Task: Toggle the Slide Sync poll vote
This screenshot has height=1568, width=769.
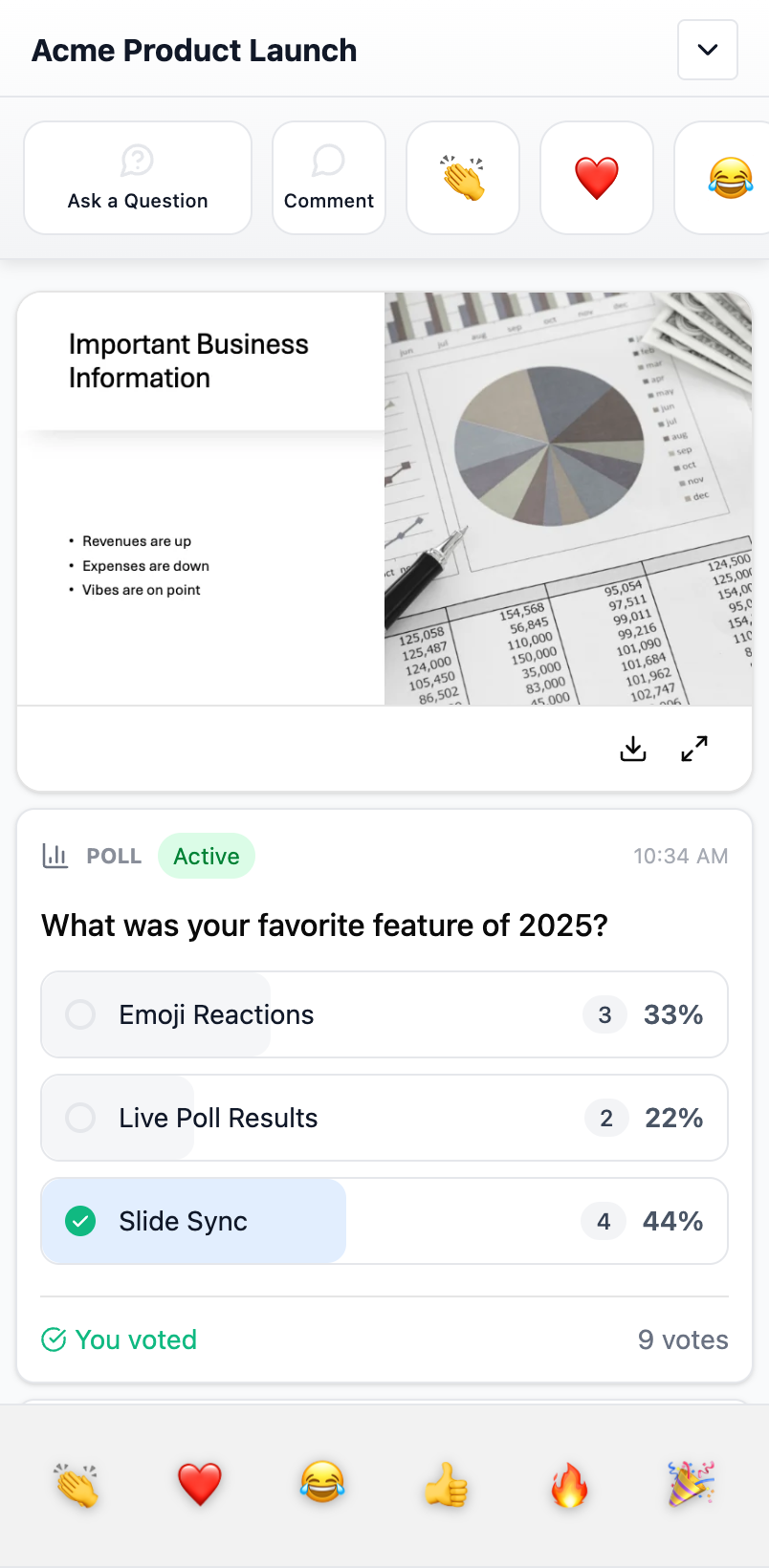Action: click(x=384, y=1221)
